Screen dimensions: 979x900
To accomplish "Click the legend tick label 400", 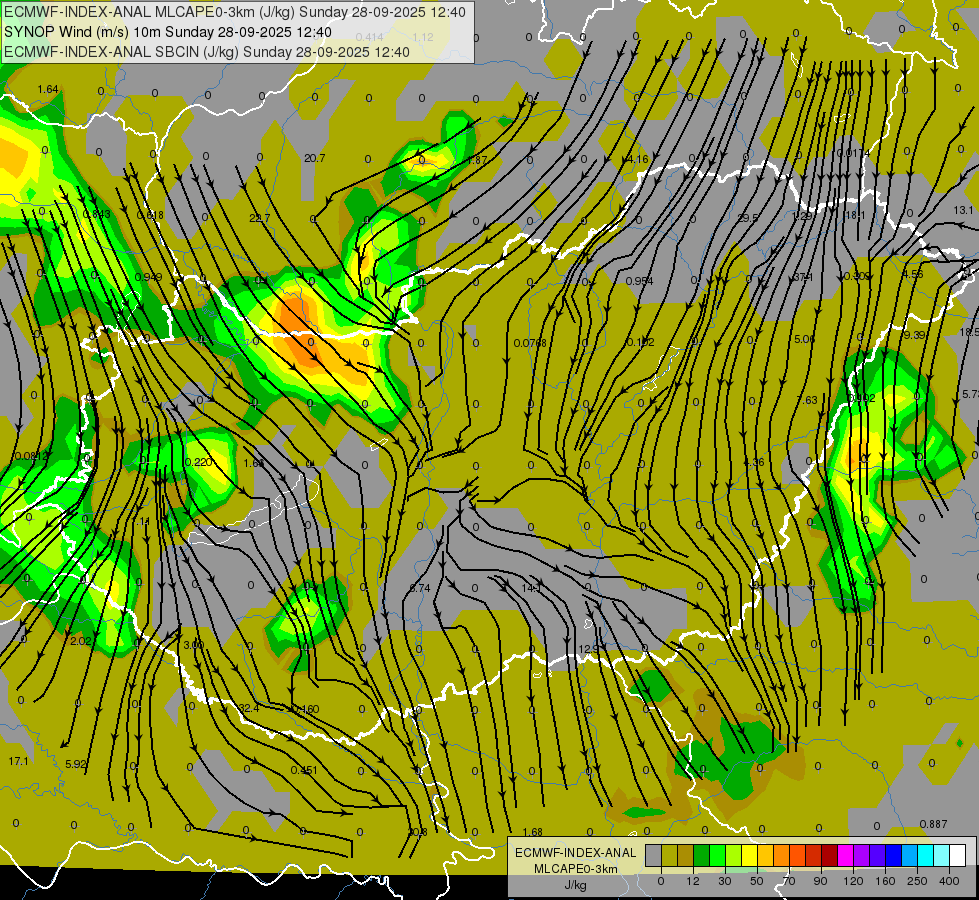I will (x=949, y=881).
